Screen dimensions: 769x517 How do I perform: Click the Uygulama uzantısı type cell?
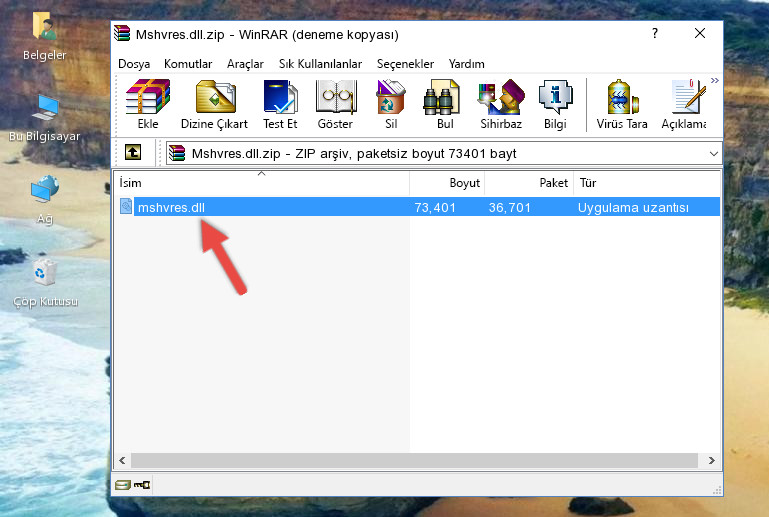[633, 207]
